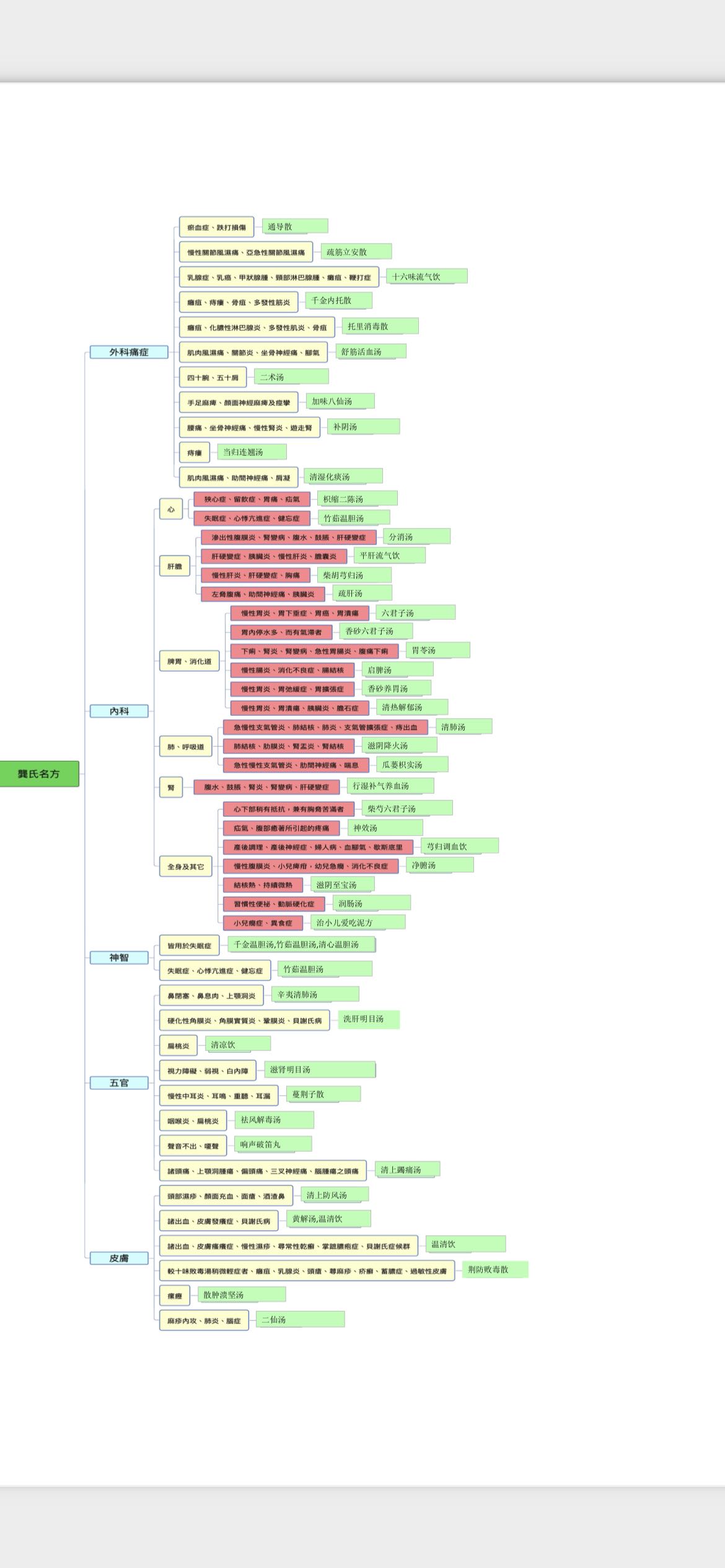Viewport: 725px width, 1568px height.
Task: Click the 狭心症、留飲症、胃痛、疝氣 node
Action: point(252,499)
